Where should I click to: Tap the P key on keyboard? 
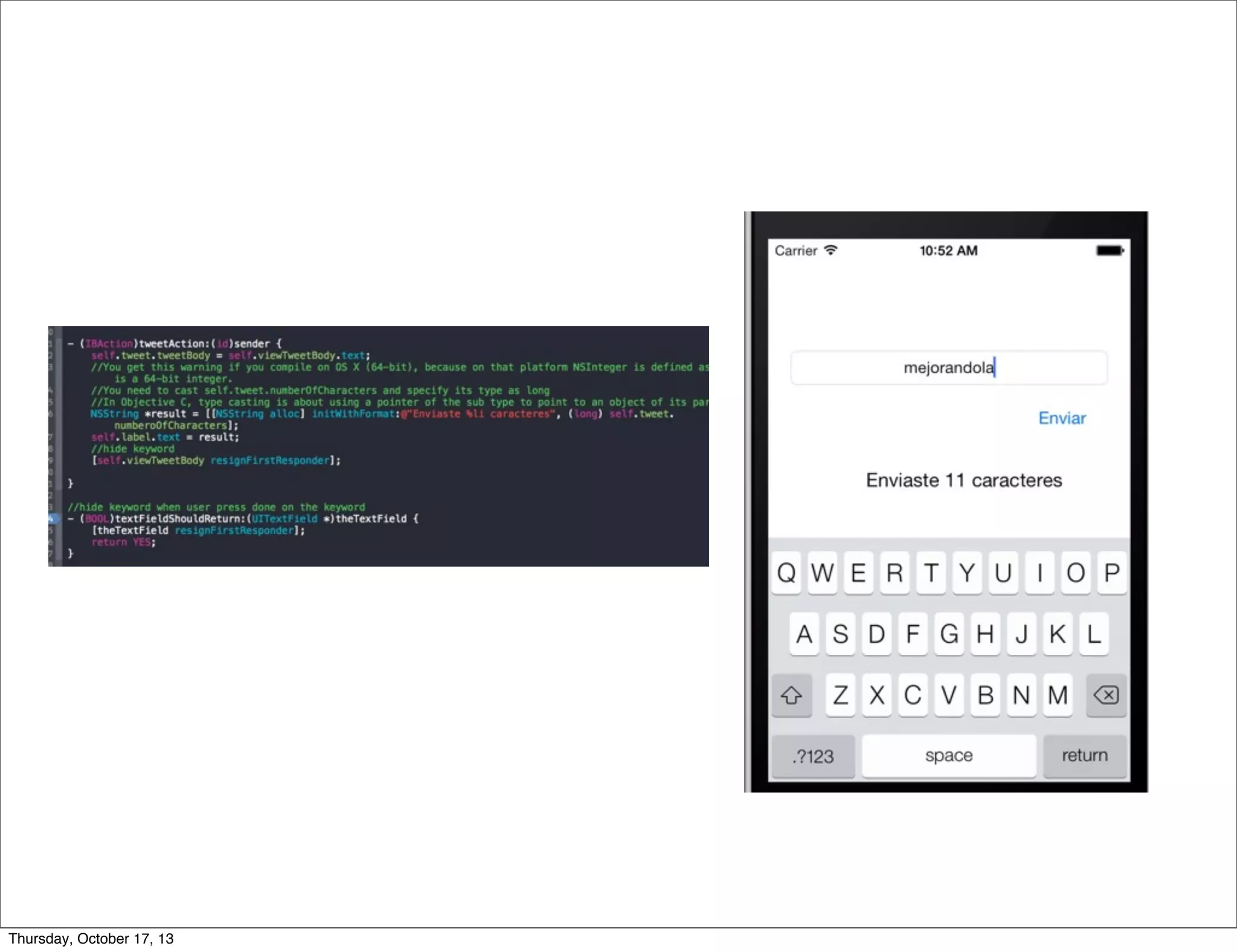pyautogui.click(x=1112, y=573)
